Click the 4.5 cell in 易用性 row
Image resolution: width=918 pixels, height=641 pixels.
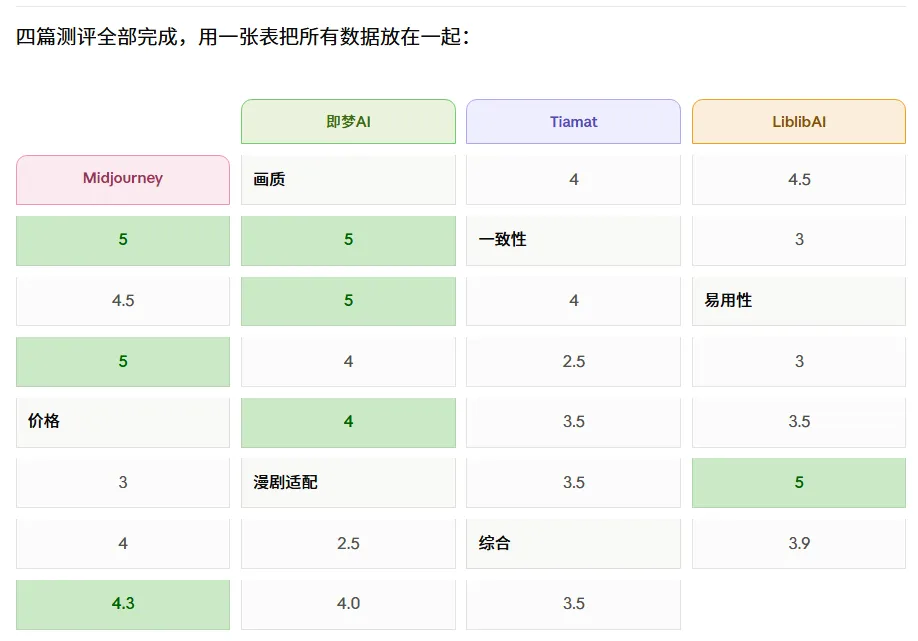[x=123, y=301]
